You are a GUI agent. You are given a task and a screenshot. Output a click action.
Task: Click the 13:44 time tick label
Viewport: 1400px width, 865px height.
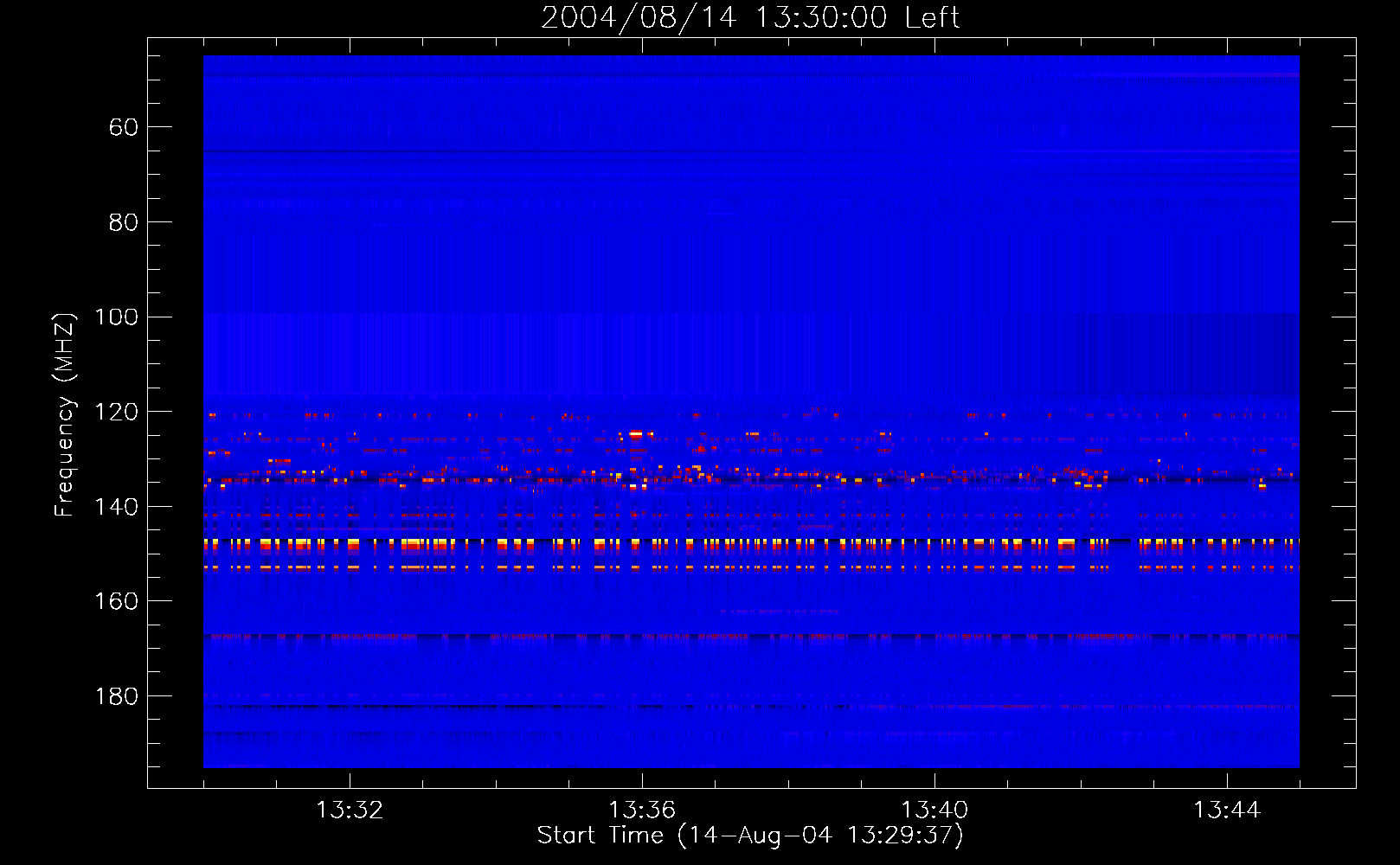[x=1227, y=811]
